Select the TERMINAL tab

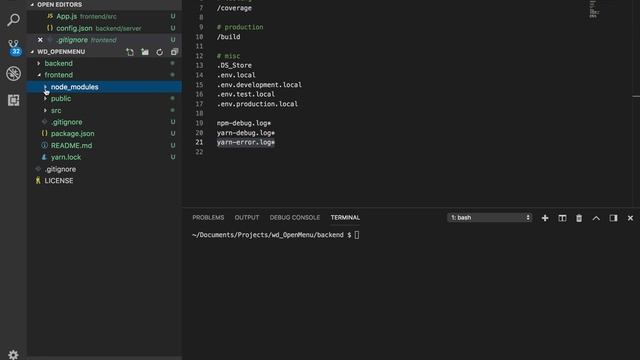click(345, 218)
